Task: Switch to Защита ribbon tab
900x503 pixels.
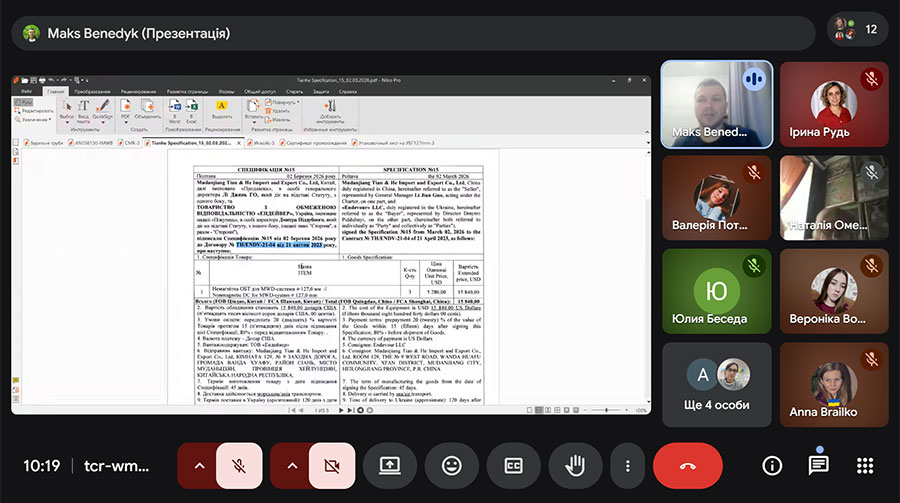Action: point(321,91)
